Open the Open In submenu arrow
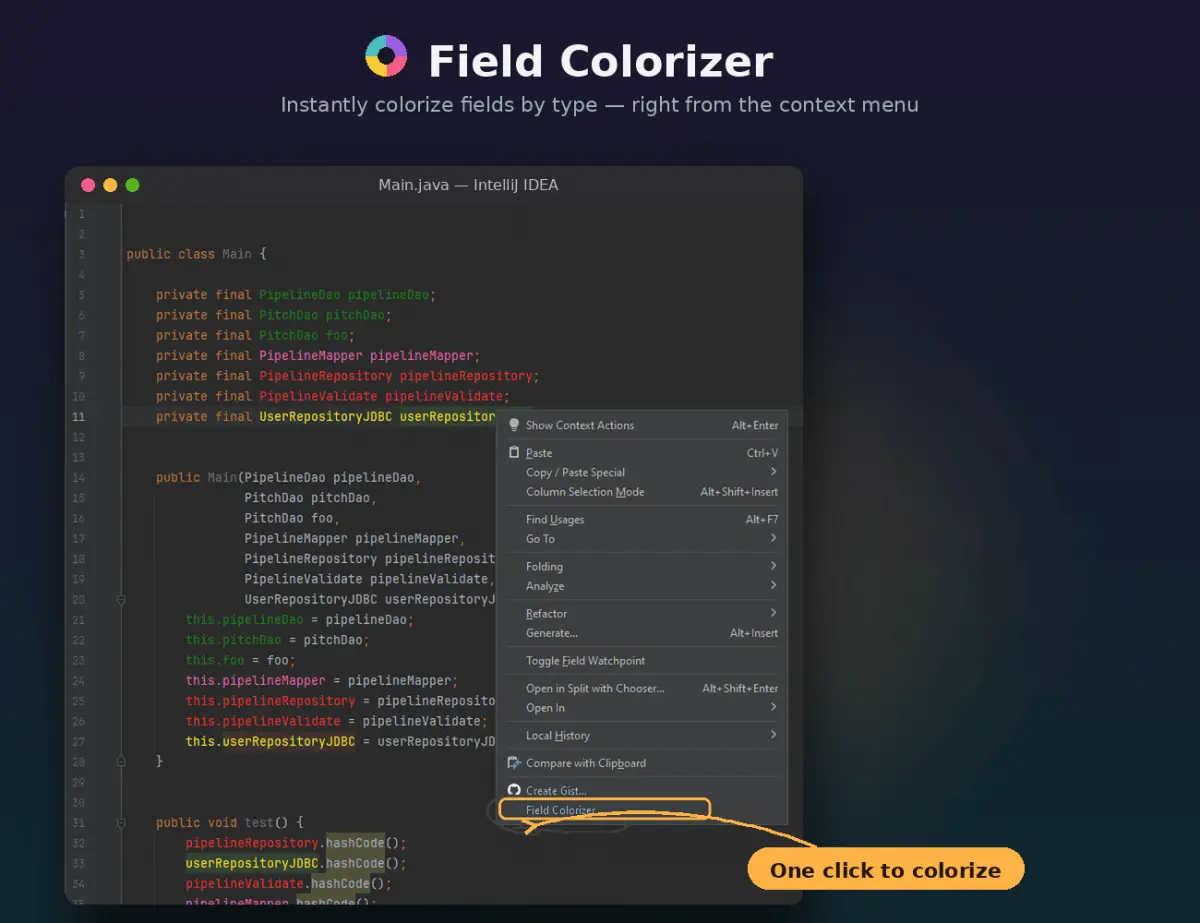1200x923 pixels. click(x=774, y=708)
